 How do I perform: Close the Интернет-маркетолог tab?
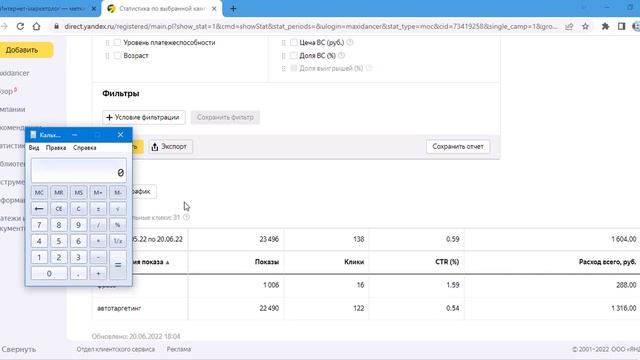point(94,9)
